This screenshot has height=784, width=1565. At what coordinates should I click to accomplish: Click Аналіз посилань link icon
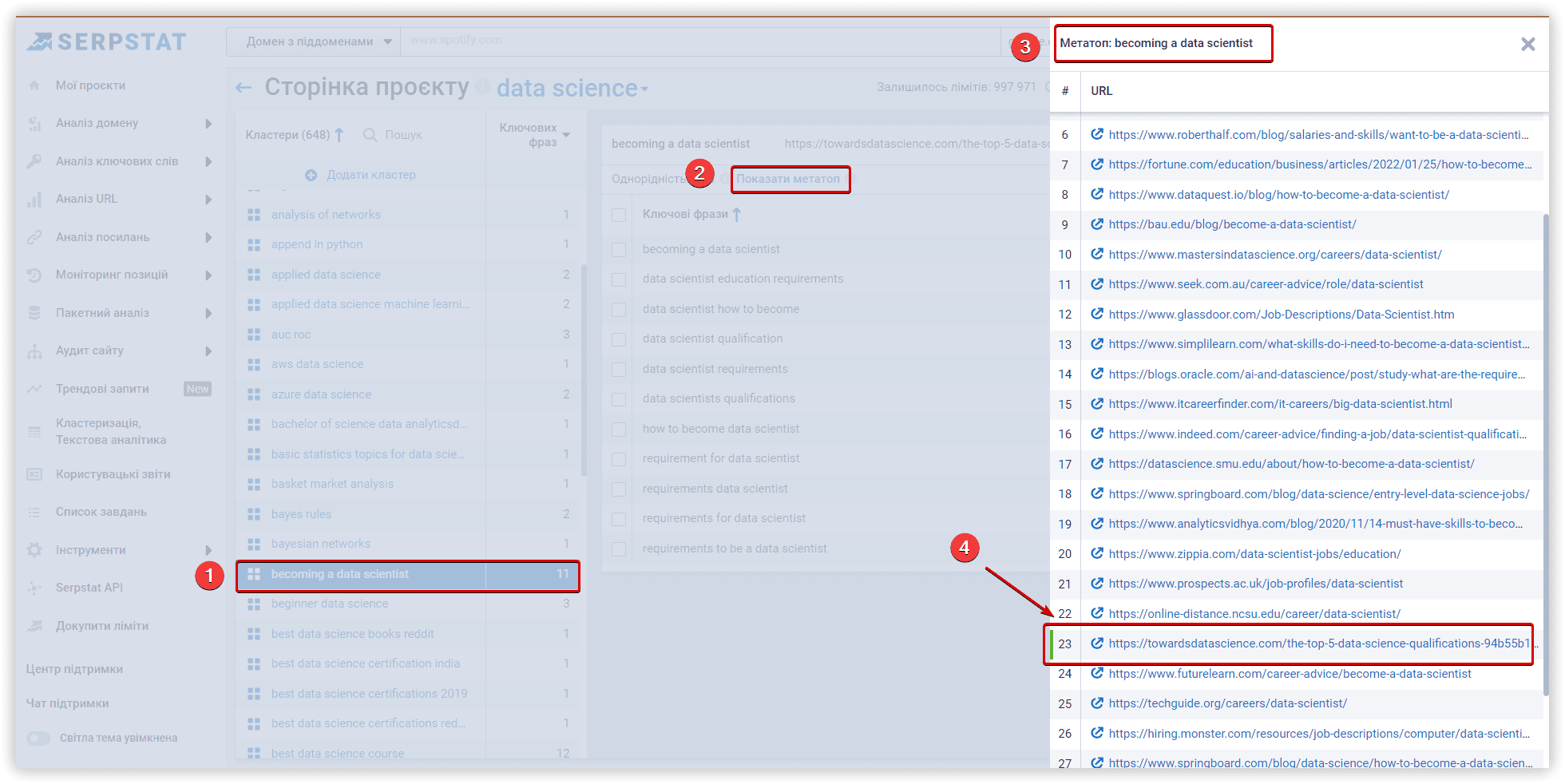(34, 237)
